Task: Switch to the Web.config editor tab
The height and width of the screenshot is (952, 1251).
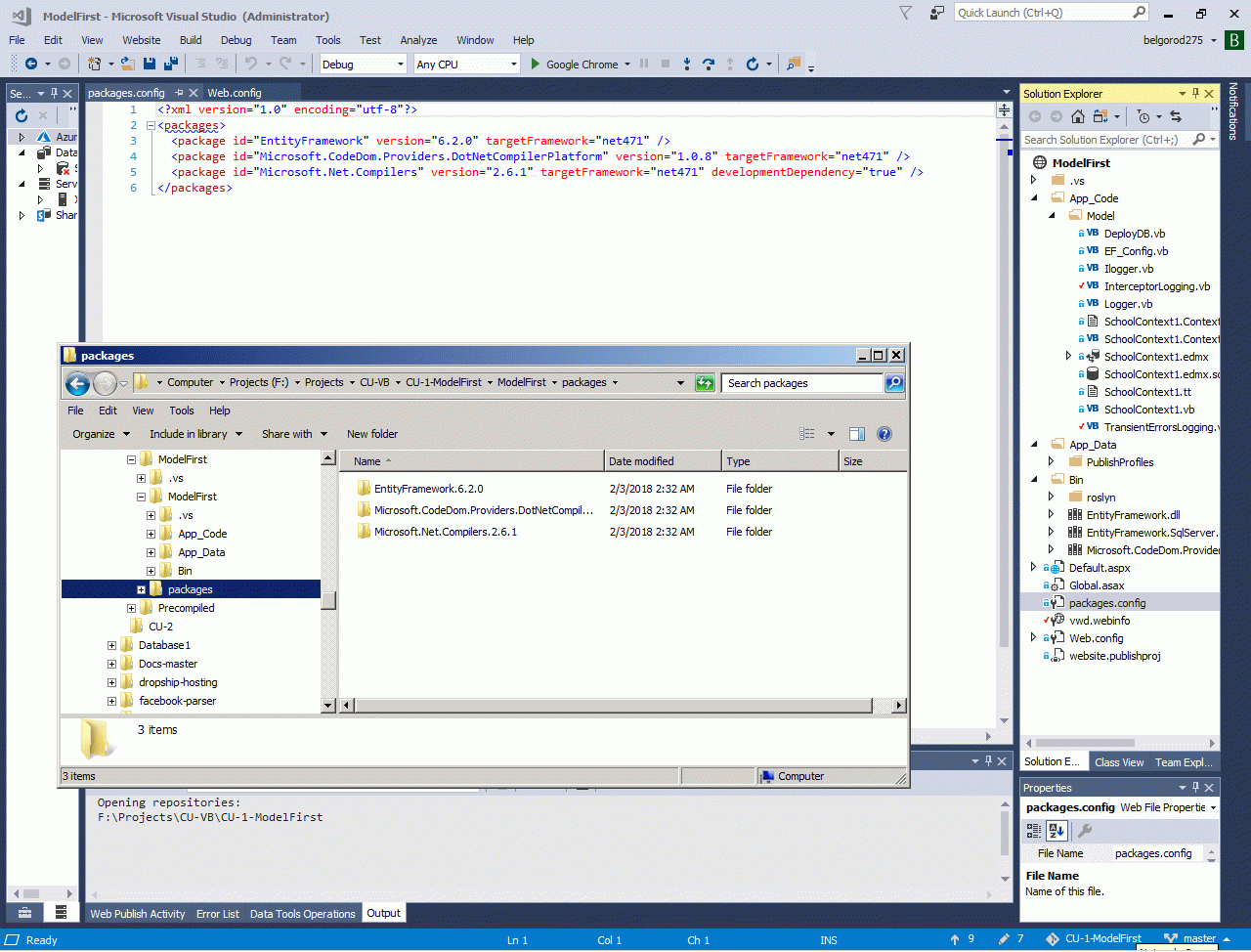Action: 235,93
